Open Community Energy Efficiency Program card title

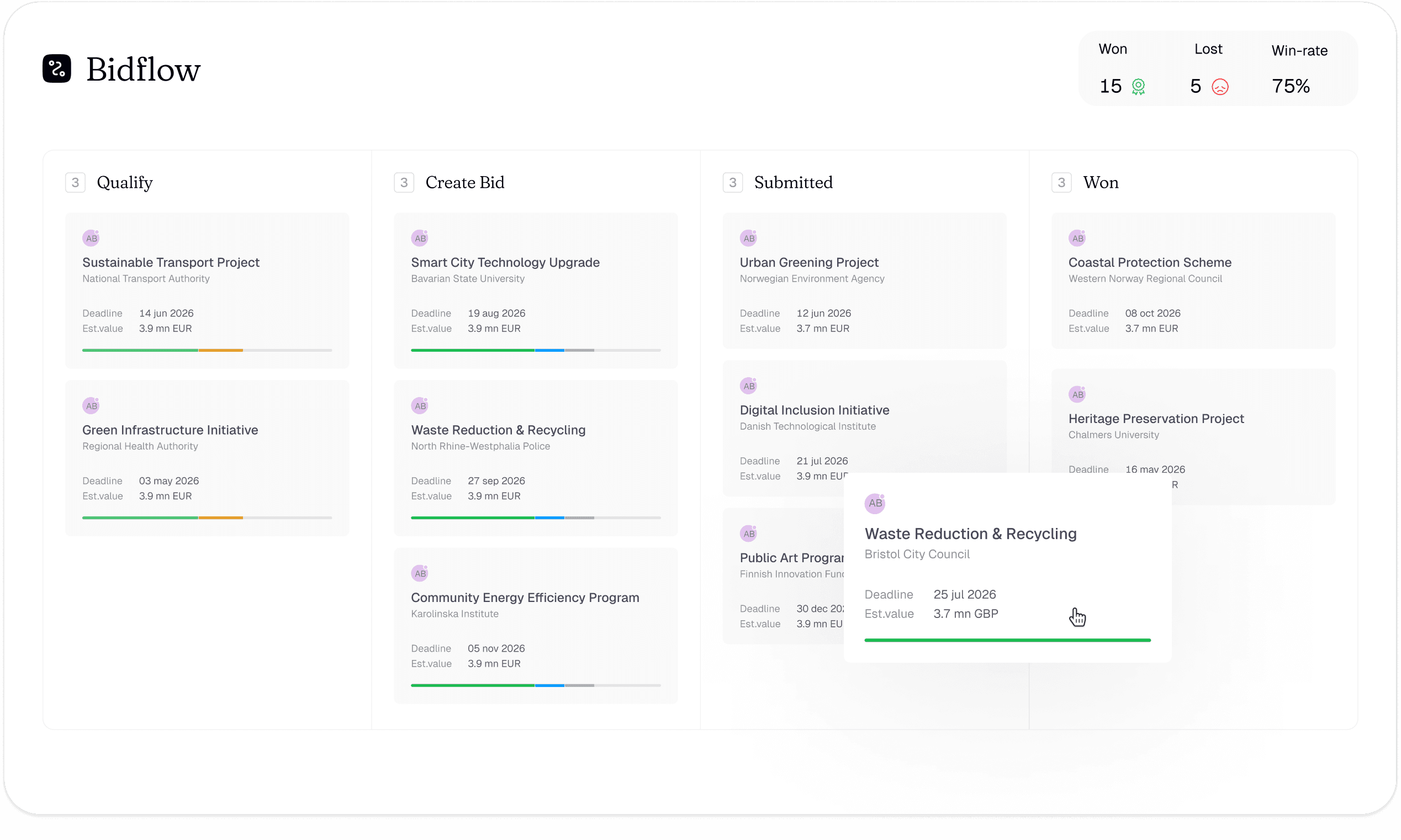[525, 597]
